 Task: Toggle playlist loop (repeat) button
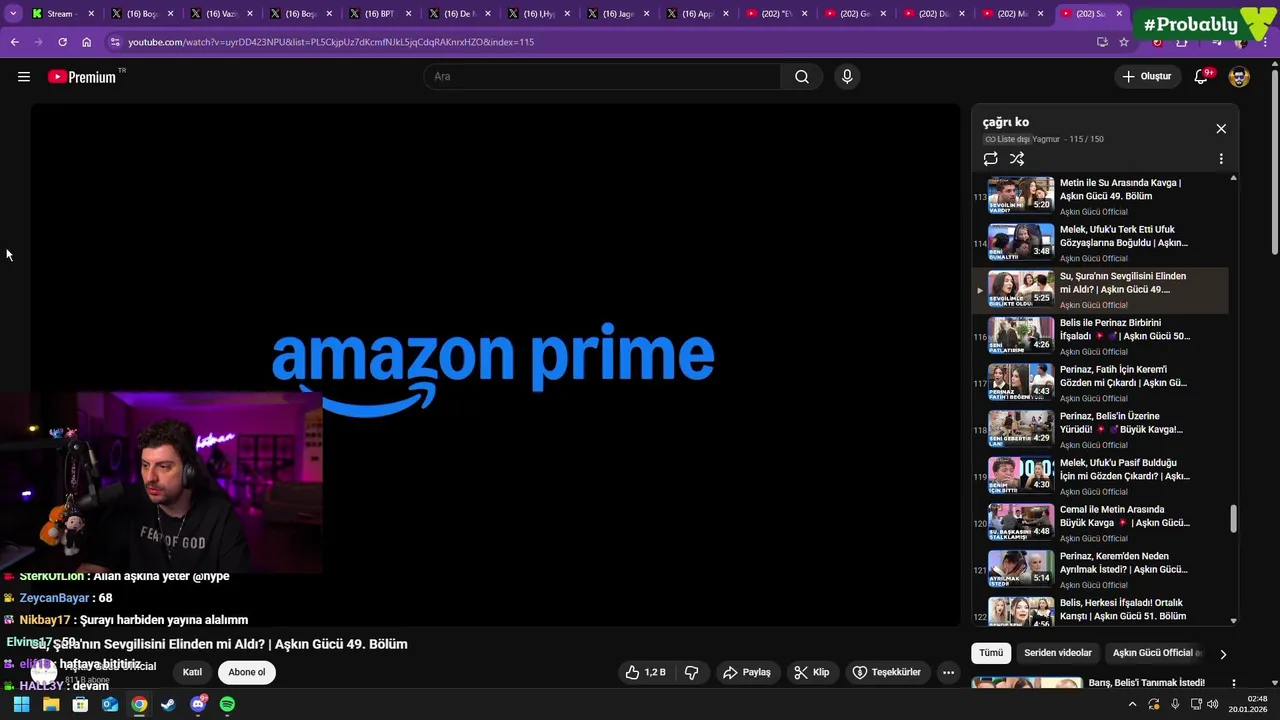tap(991, 159)
